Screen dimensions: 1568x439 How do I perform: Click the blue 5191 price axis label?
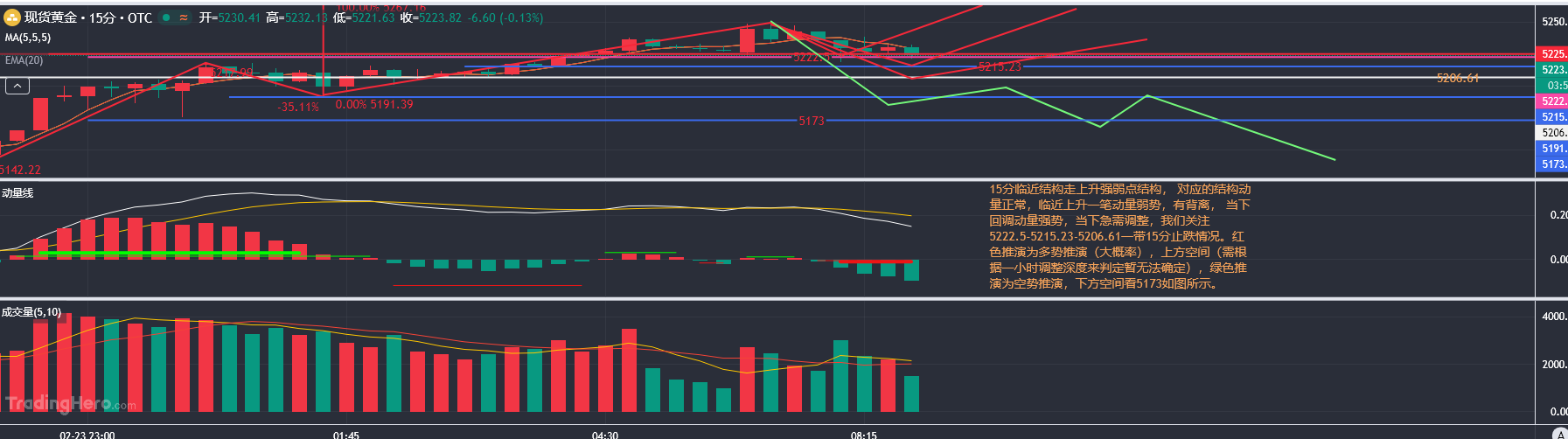pyautogui.click(x=1552, y=149)
